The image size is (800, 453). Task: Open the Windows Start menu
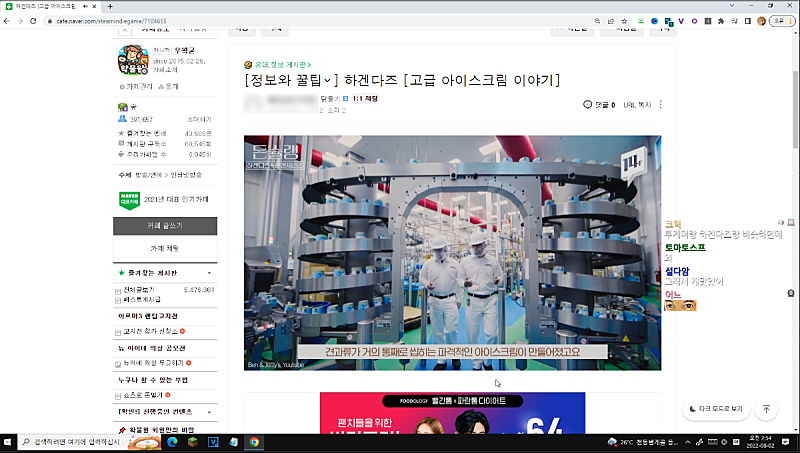coord(7,442)
